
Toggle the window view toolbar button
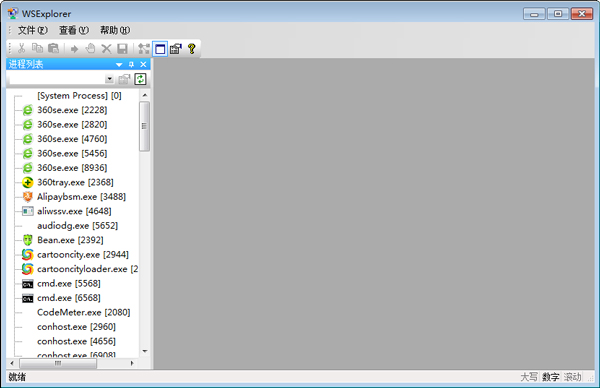pos(160,49)
